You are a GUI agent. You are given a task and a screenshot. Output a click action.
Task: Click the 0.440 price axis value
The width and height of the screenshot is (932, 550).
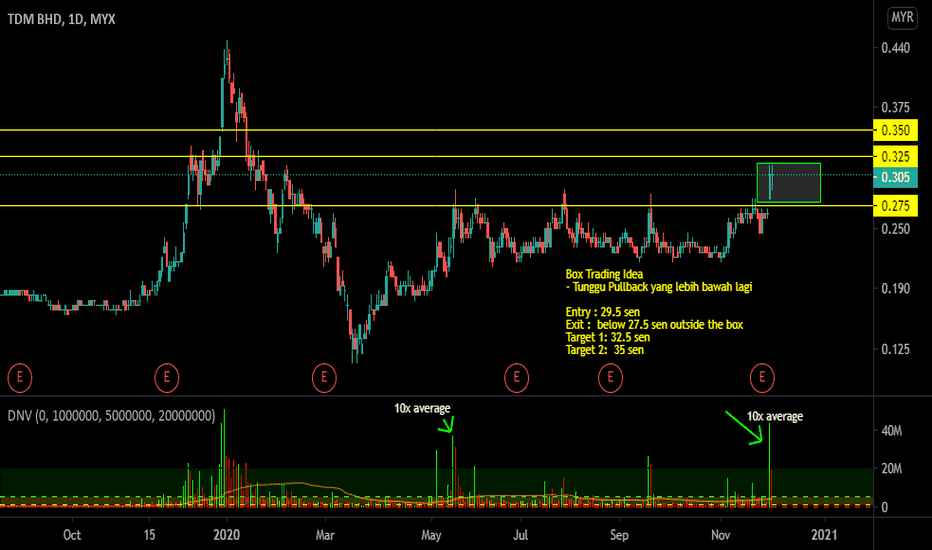[895, 48]
